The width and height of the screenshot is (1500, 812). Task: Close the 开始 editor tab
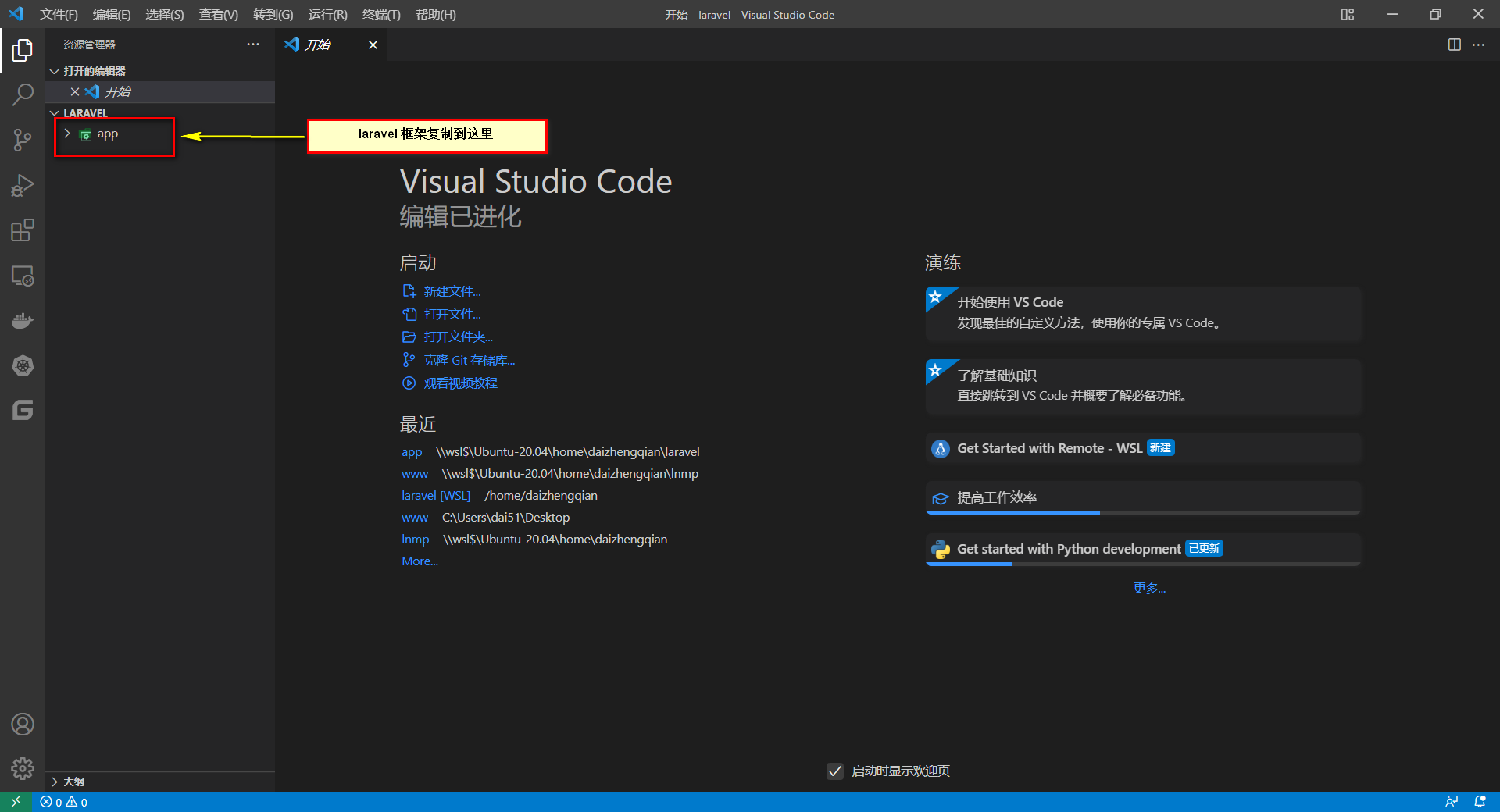click(373, 45)
